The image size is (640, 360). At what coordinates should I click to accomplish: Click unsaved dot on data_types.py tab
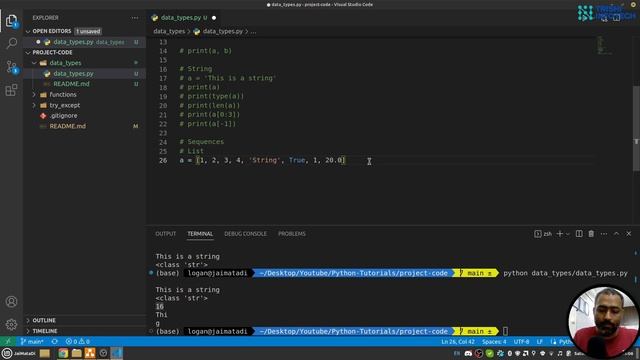[x=214, y=18]
